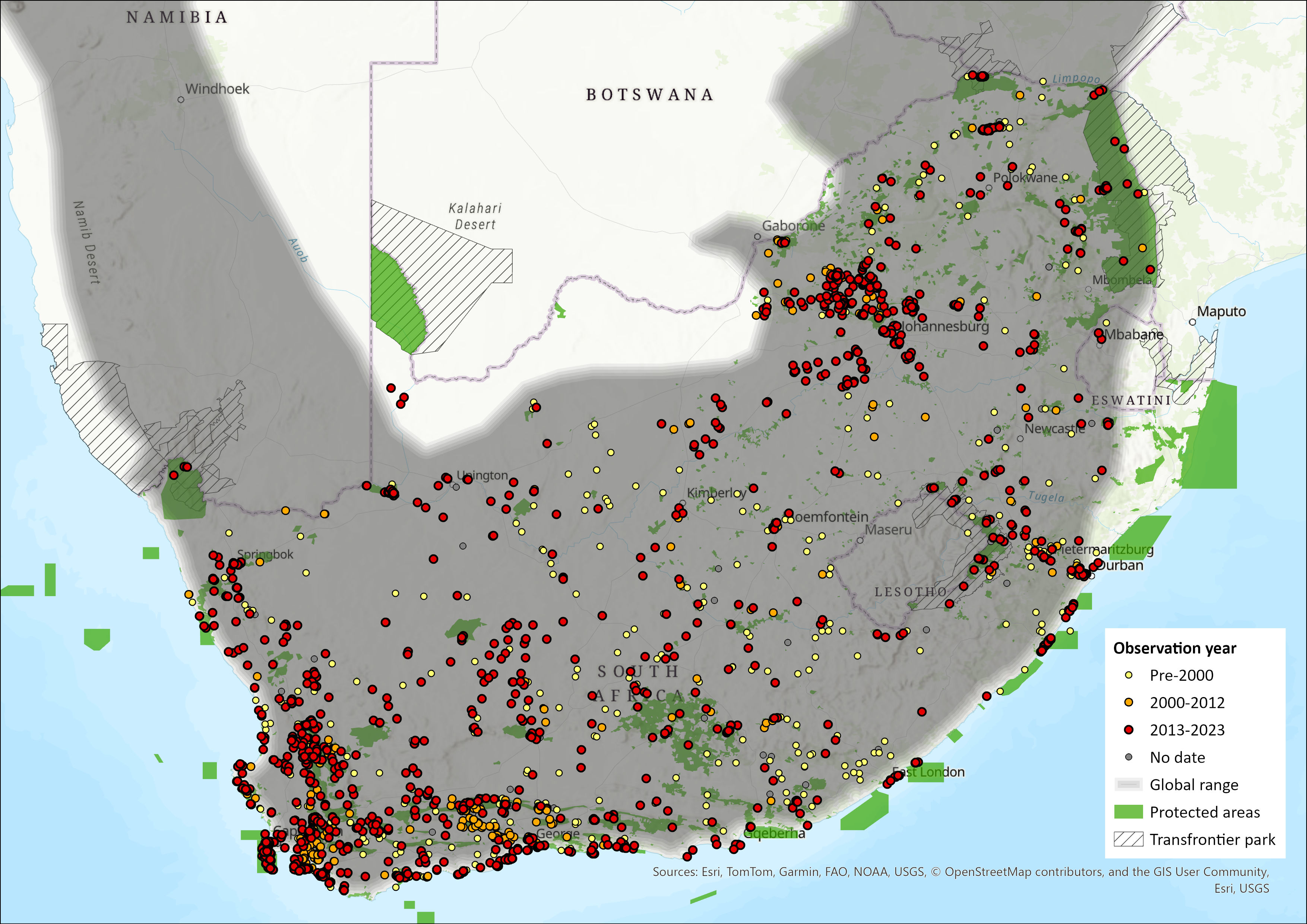Click the Protected areas green swatch

(x=1128, y=812)
